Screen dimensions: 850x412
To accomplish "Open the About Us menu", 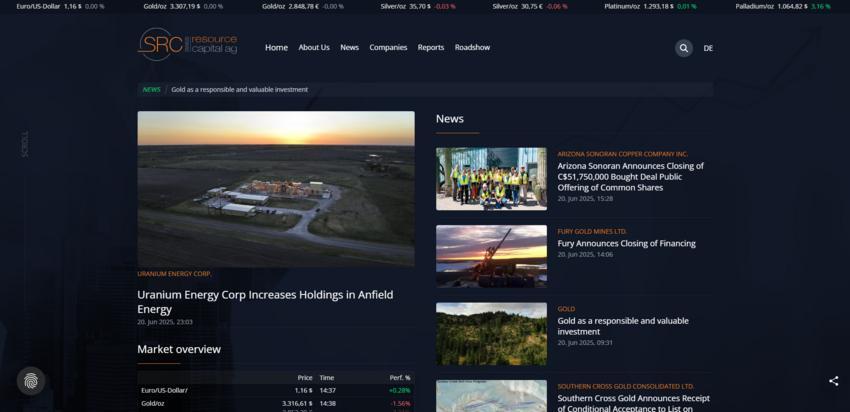I will pyautogui.click(x=314, y=48).
